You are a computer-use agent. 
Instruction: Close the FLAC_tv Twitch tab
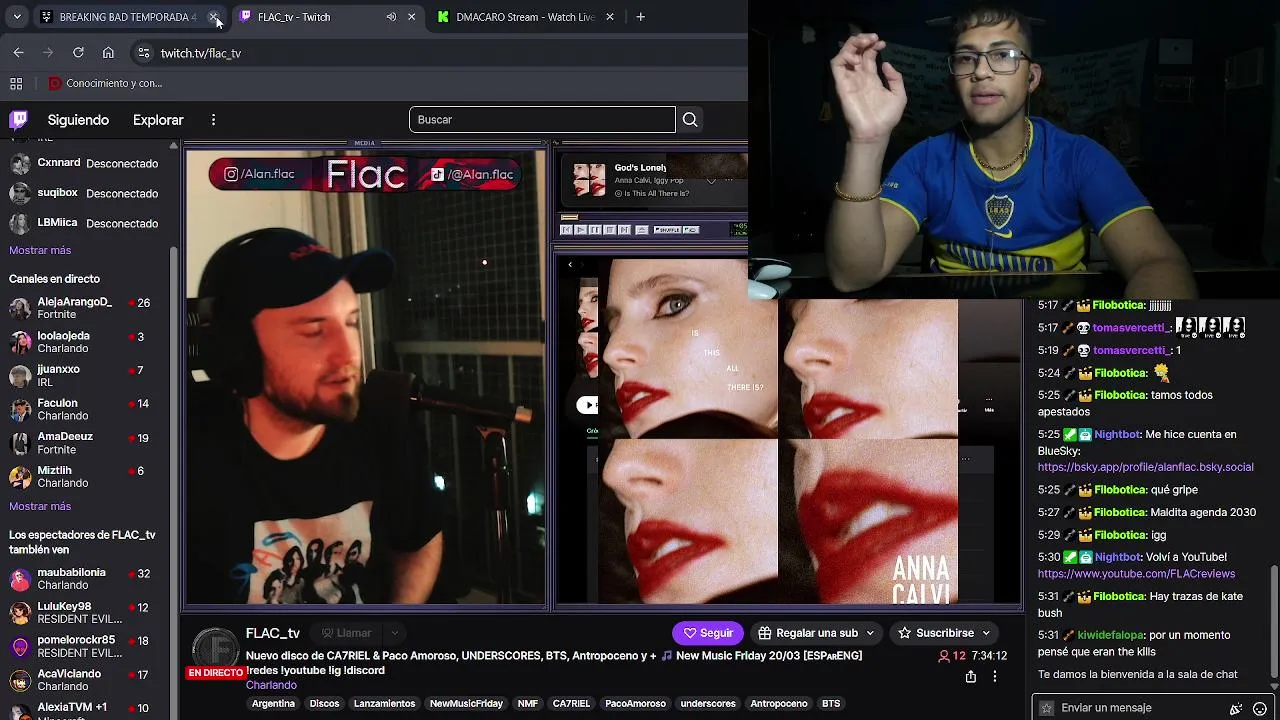[411, 17]
